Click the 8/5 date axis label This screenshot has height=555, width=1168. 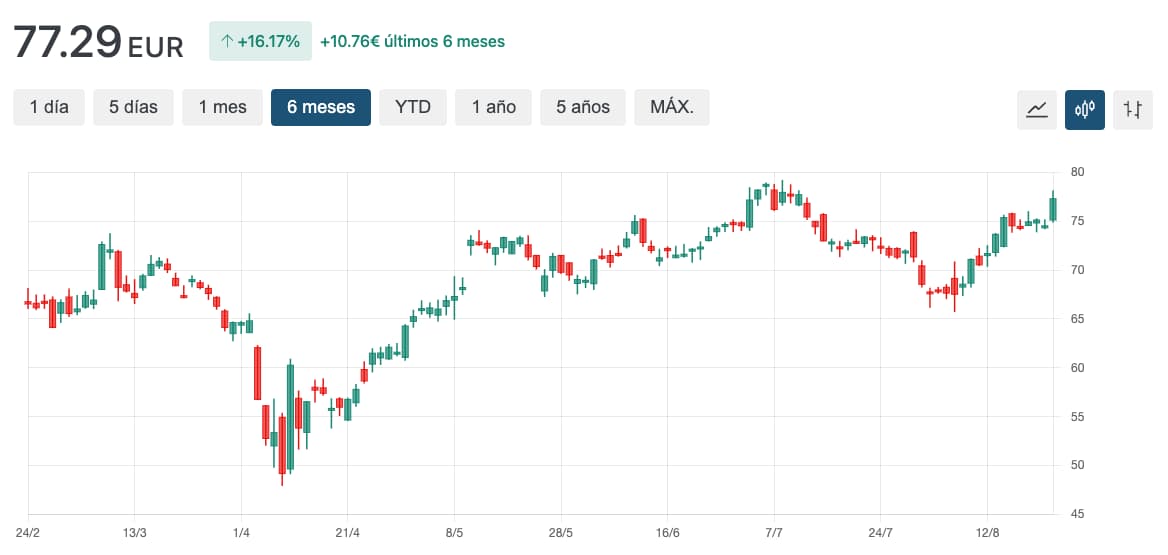tap(454, 533)
